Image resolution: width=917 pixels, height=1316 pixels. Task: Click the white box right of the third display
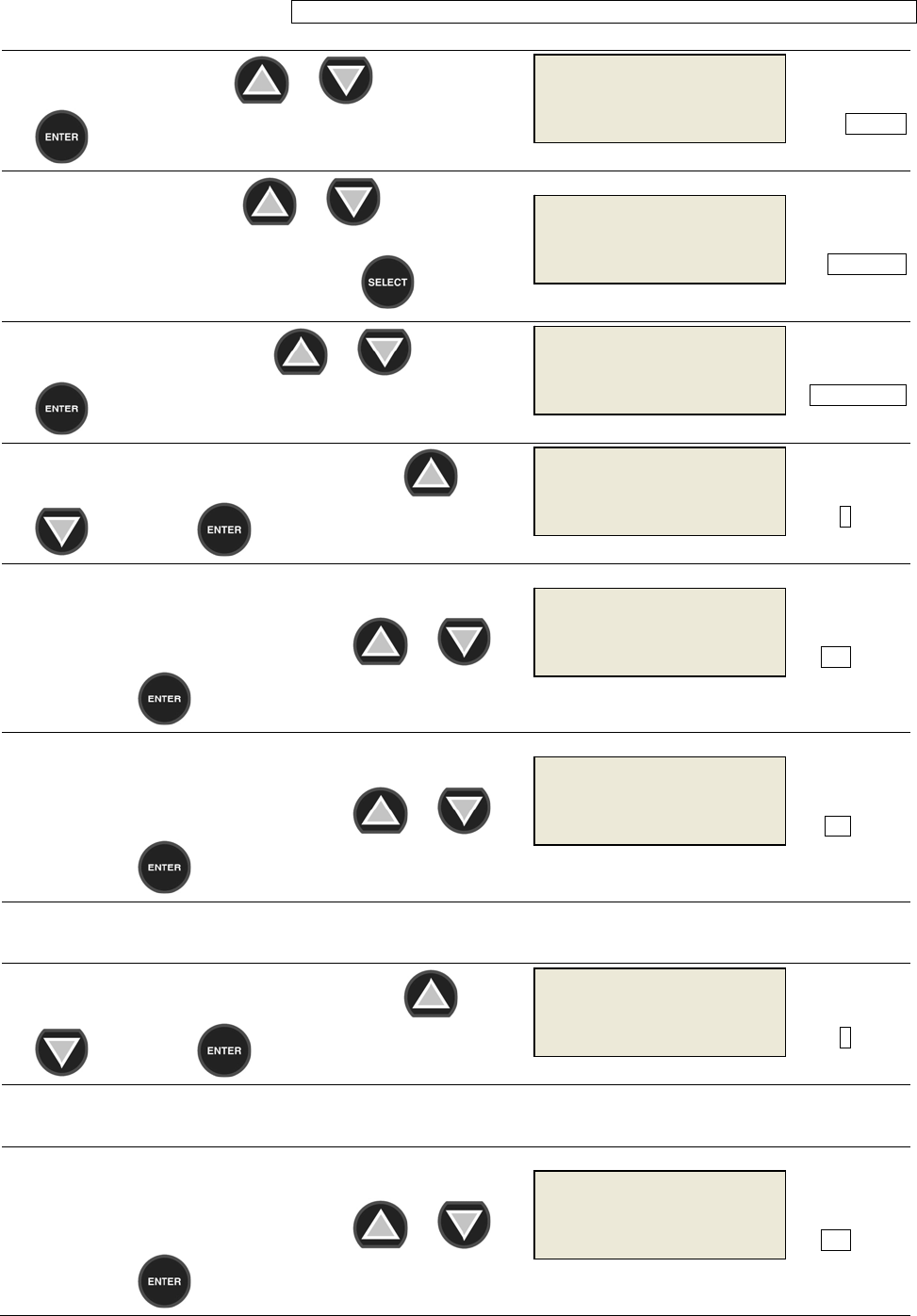(x=858, y=395)
